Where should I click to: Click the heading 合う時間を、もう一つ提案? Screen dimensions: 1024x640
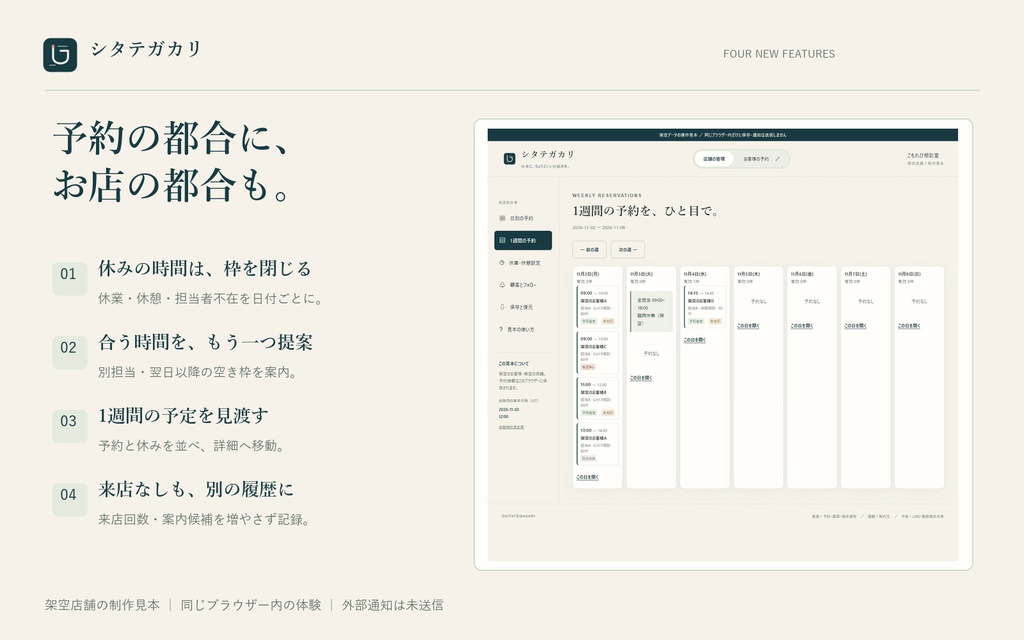click(206, 342)
